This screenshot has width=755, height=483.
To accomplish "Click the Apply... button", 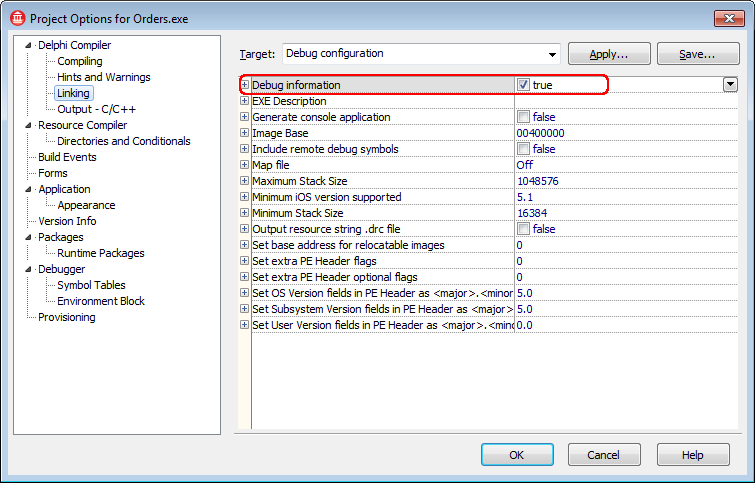I will (x=609, y=54).
